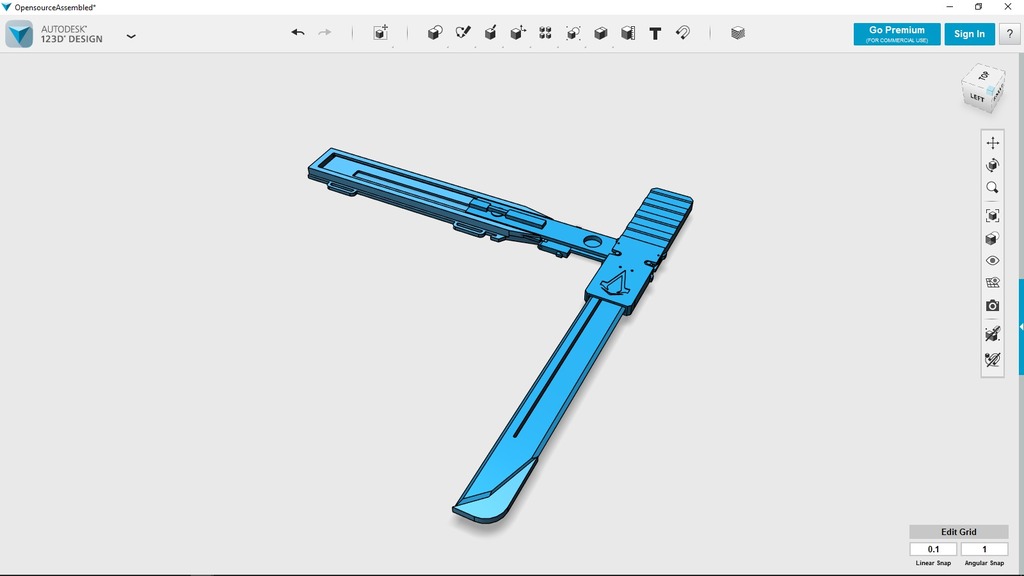Select the Orbit tool in navigation bar
Screen dimensions: 1024x576
pos(992,165)
